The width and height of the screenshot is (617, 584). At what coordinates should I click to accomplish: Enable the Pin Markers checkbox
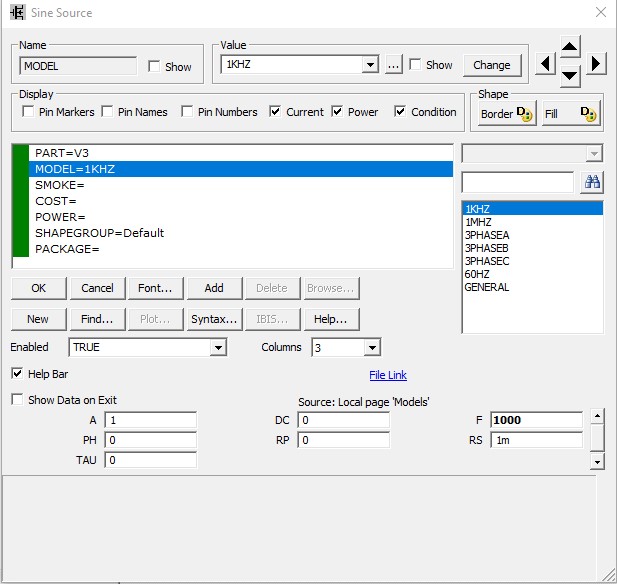coord(29,112)
